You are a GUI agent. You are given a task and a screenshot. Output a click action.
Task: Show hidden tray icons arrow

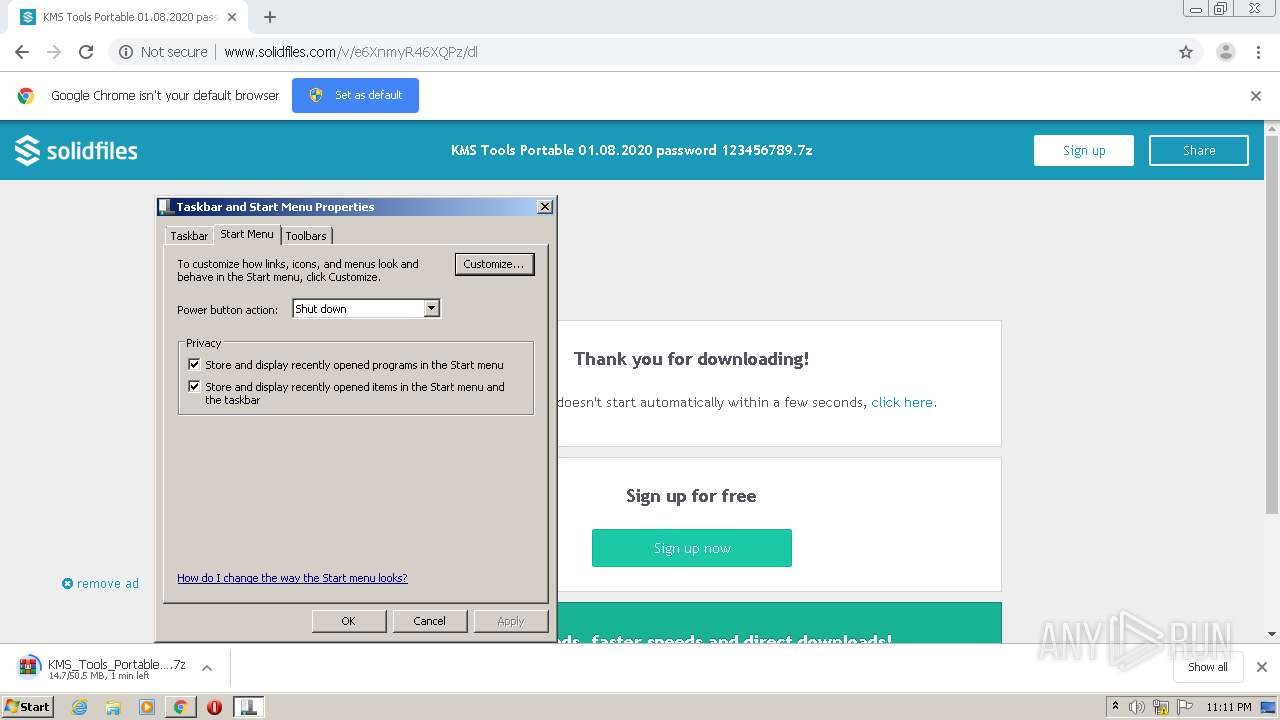click(x=1116, y=707)
